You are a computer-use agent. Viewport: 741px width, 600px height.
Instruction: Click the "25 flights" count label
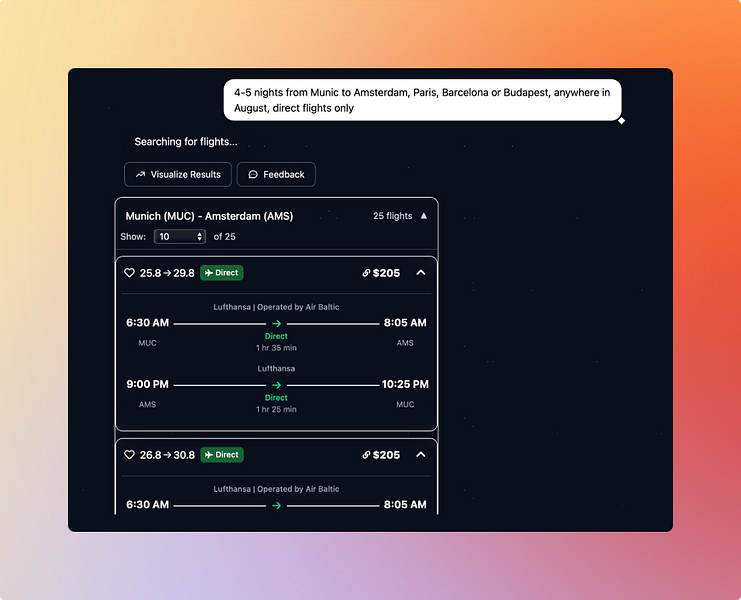pos(392,216)
